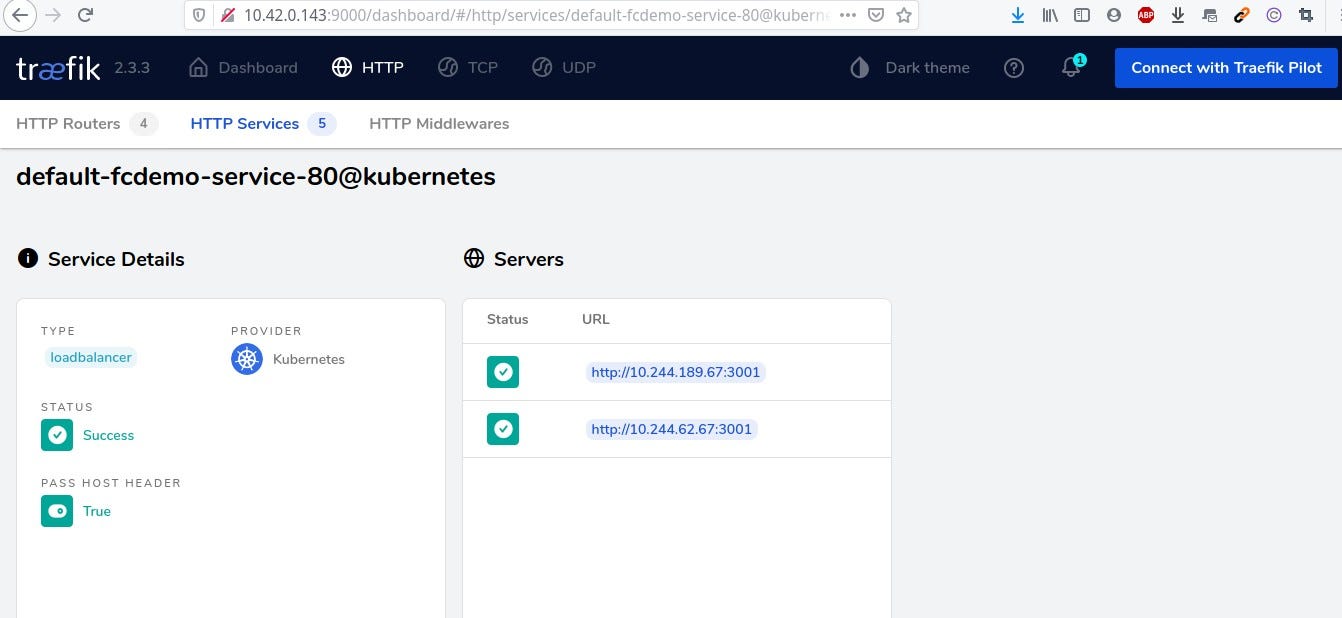Switch to the HTTP Middlewares tab
This screenshot has width=1342, height=618.
[x=439, y=124]
